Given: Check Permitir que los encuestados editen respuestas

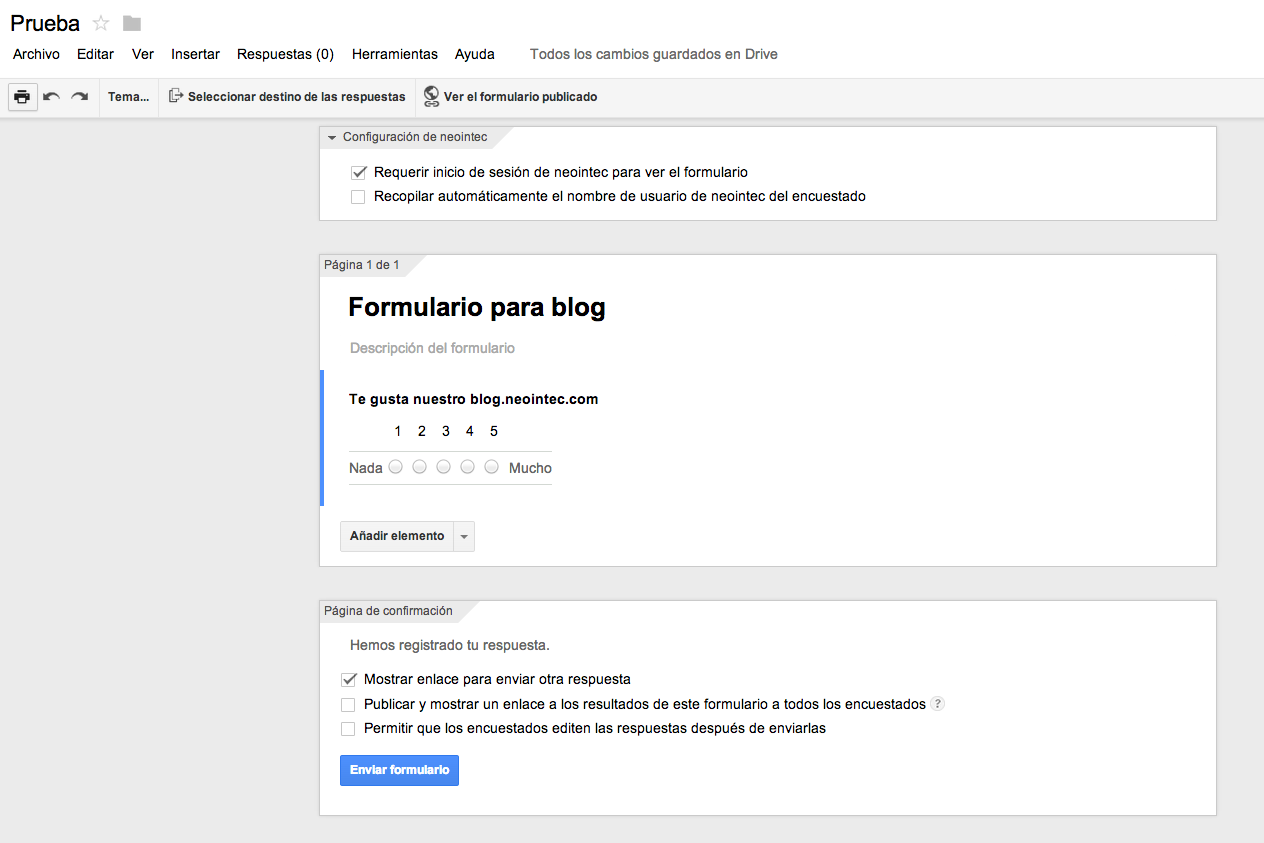Looking at the screenshot, I should [x=348, y=729].
